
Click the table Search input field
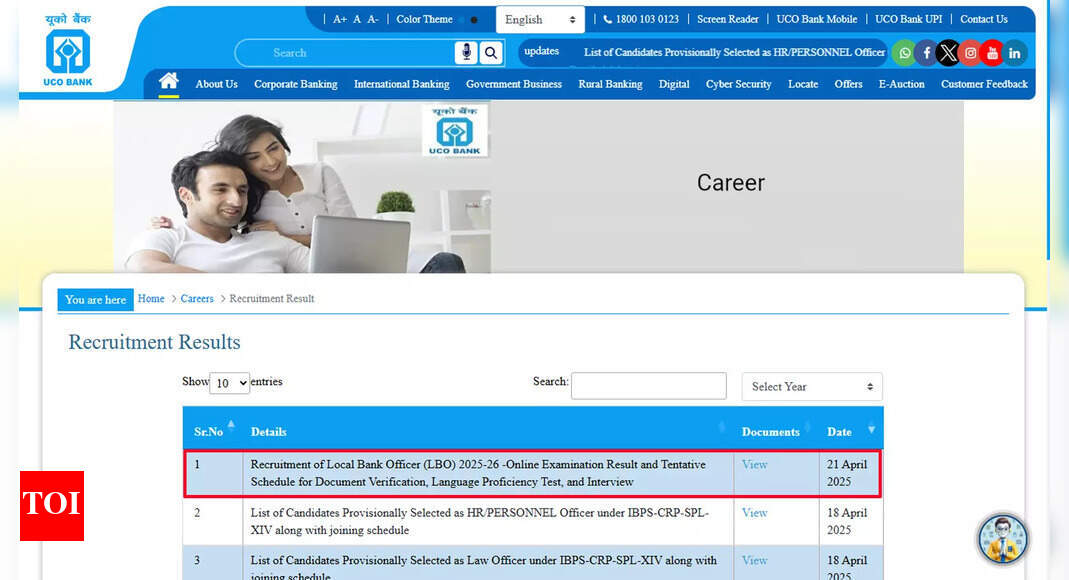pos(648,386)
